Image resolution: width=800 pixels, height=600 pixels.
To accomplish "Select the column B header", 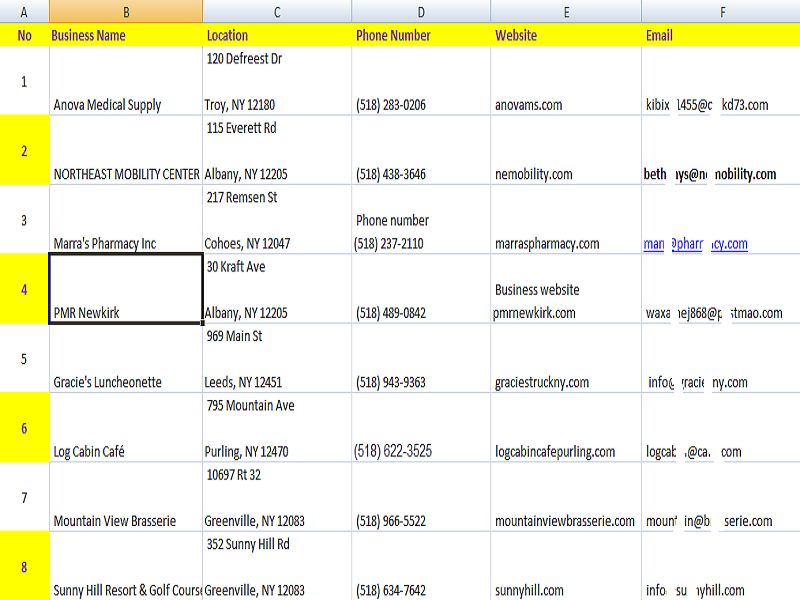I will pos(123,11).
